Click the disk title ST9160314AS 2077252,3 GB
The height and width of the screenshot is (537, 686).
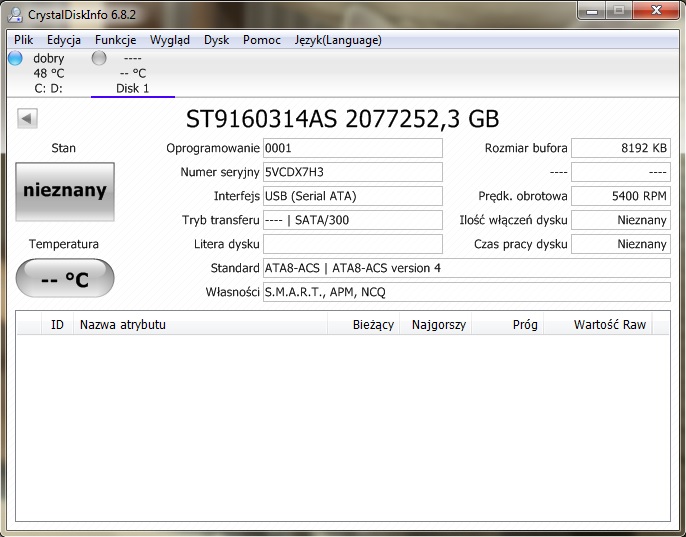(x=343, y=119)
